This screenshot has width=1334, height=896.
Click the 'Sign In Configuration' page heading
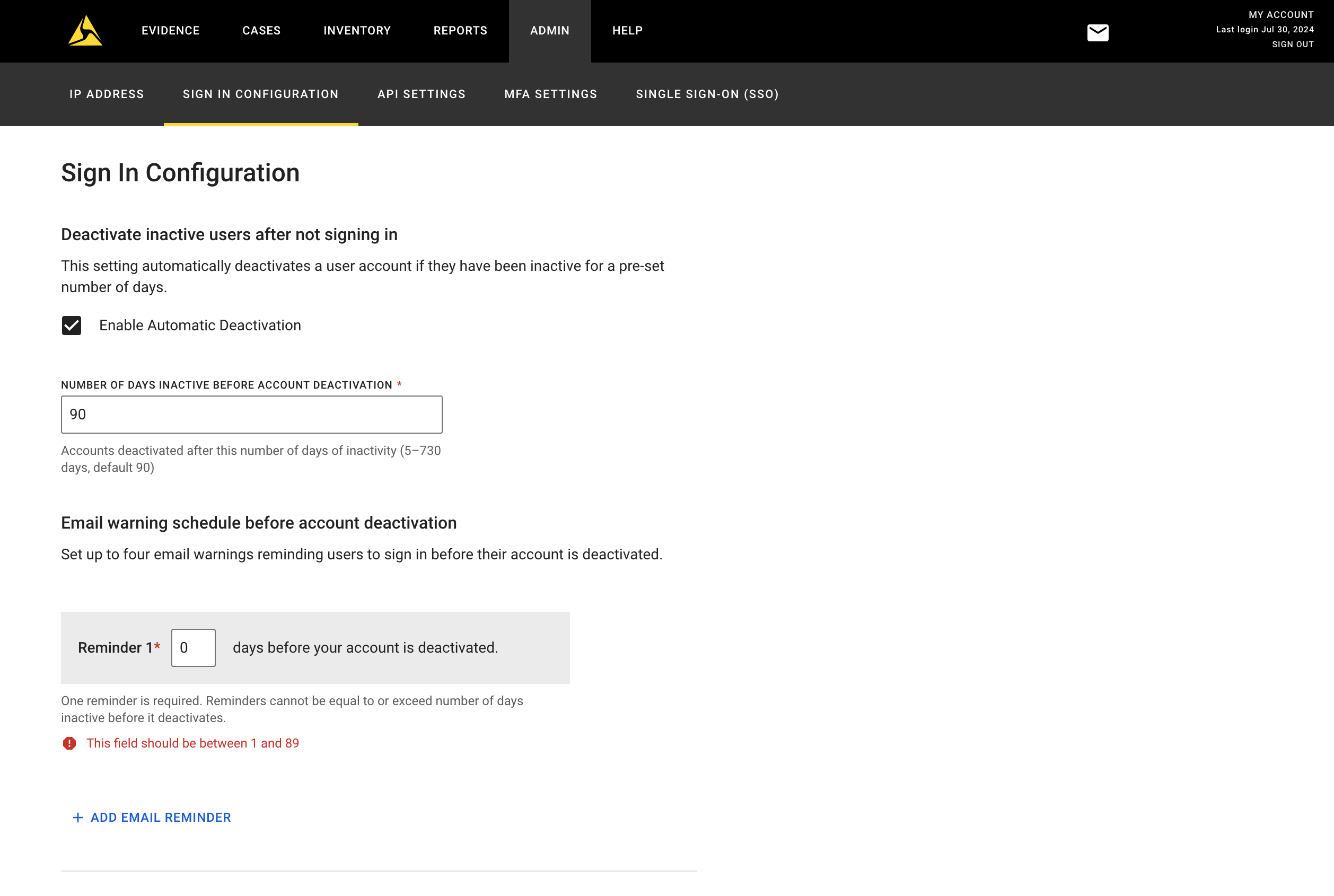pyautogui.click(x=180, y=173)
